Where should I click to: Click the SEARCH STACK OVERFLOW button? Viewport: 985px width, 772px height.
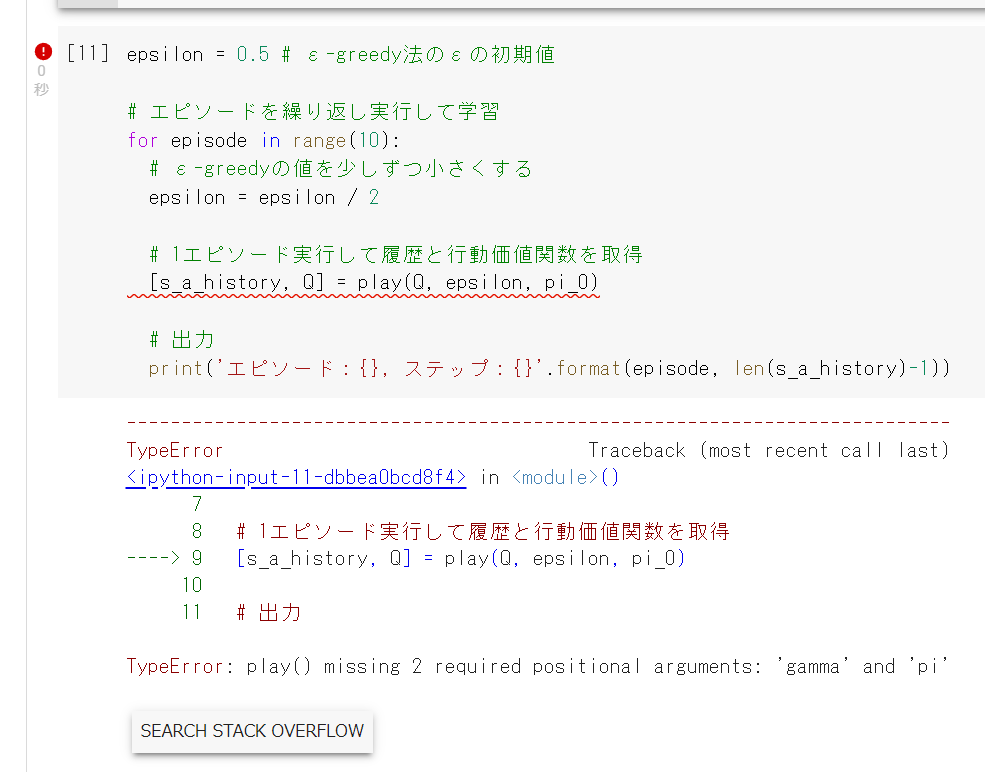click(x=252, y=731)
